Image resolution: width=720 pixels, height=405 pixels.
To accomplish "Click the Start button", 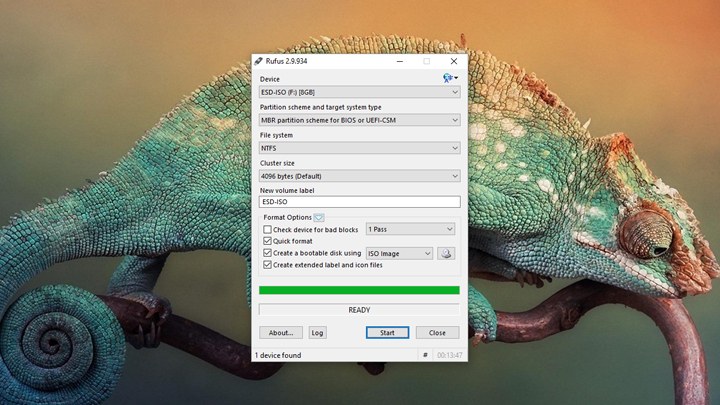I will (x=387, y=332).
